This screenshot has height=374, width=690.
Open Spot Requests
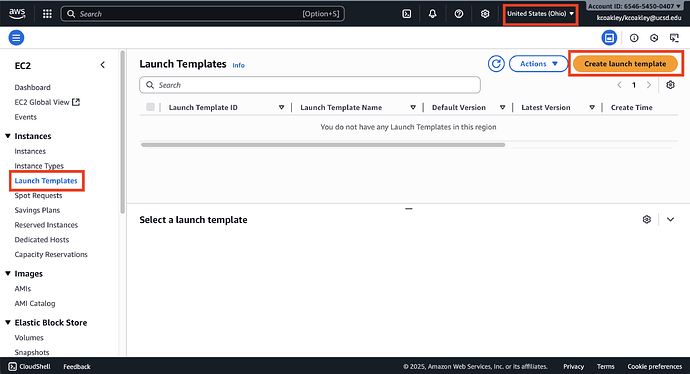click(38, 195)
